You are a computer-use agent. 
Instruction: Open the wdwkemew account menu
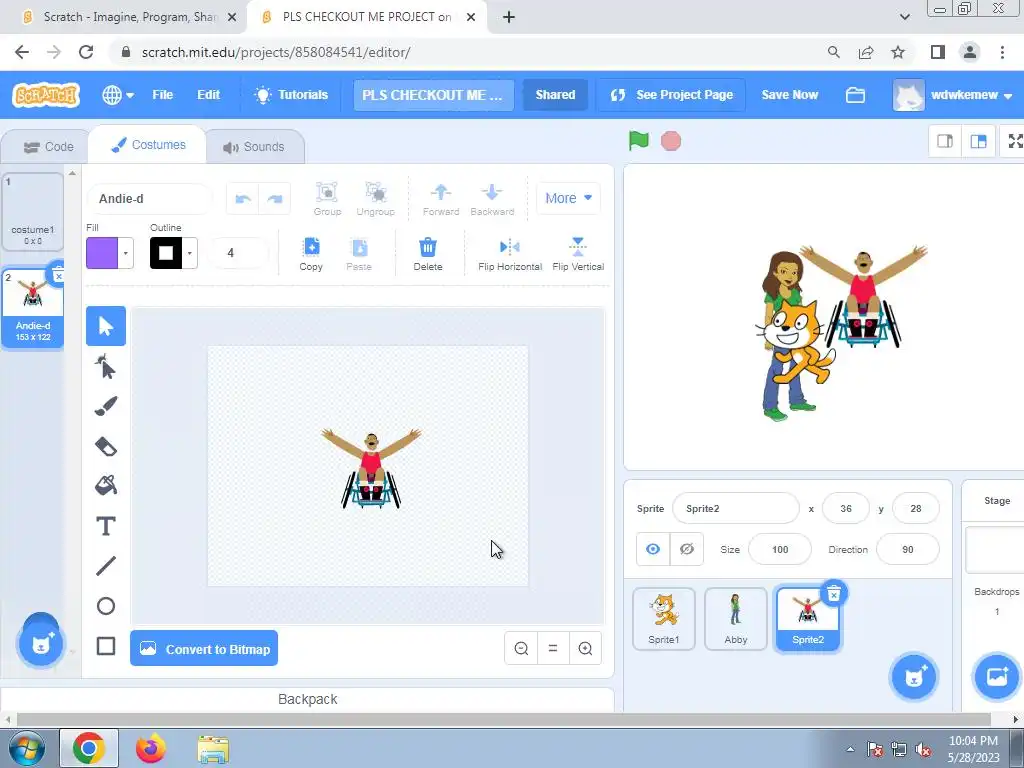953,95
